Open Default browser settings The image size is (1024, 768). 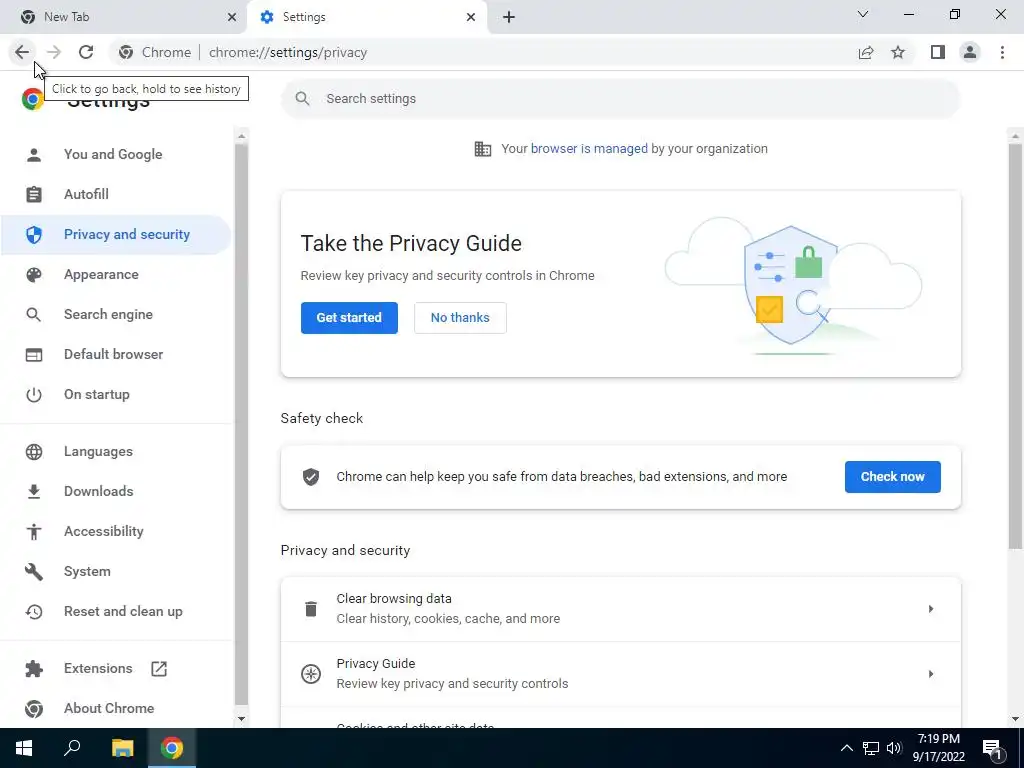(x=115, y=355)
